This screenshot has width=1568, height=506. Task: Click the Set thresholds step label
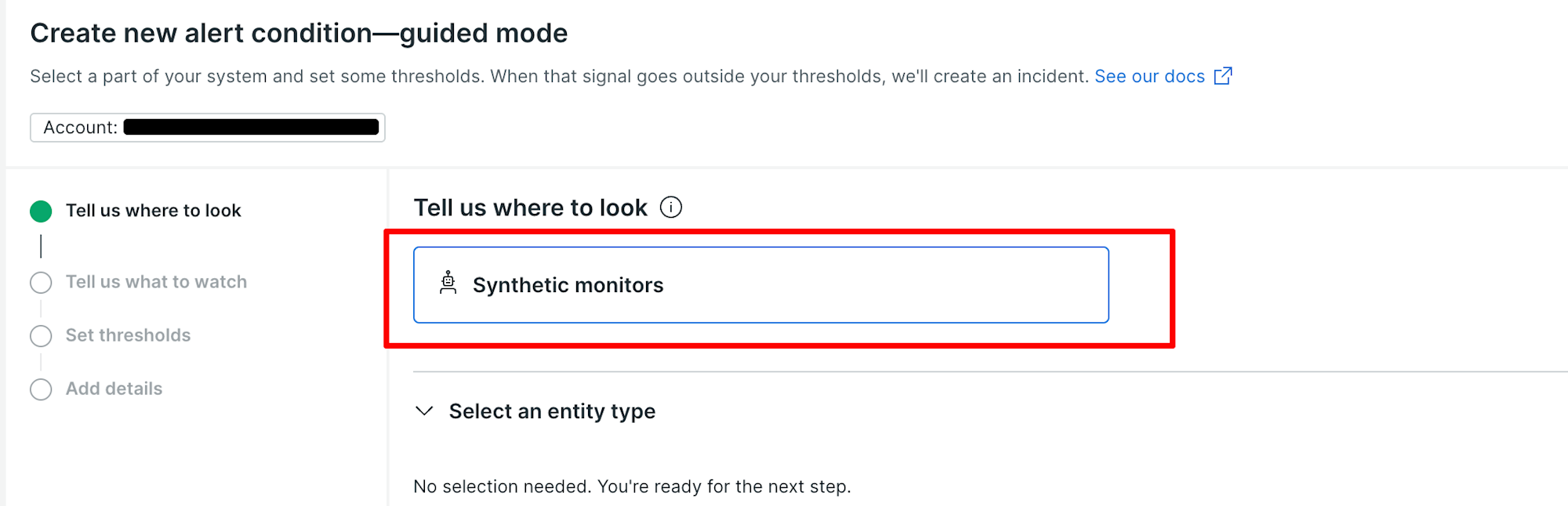tap(128, 335)
